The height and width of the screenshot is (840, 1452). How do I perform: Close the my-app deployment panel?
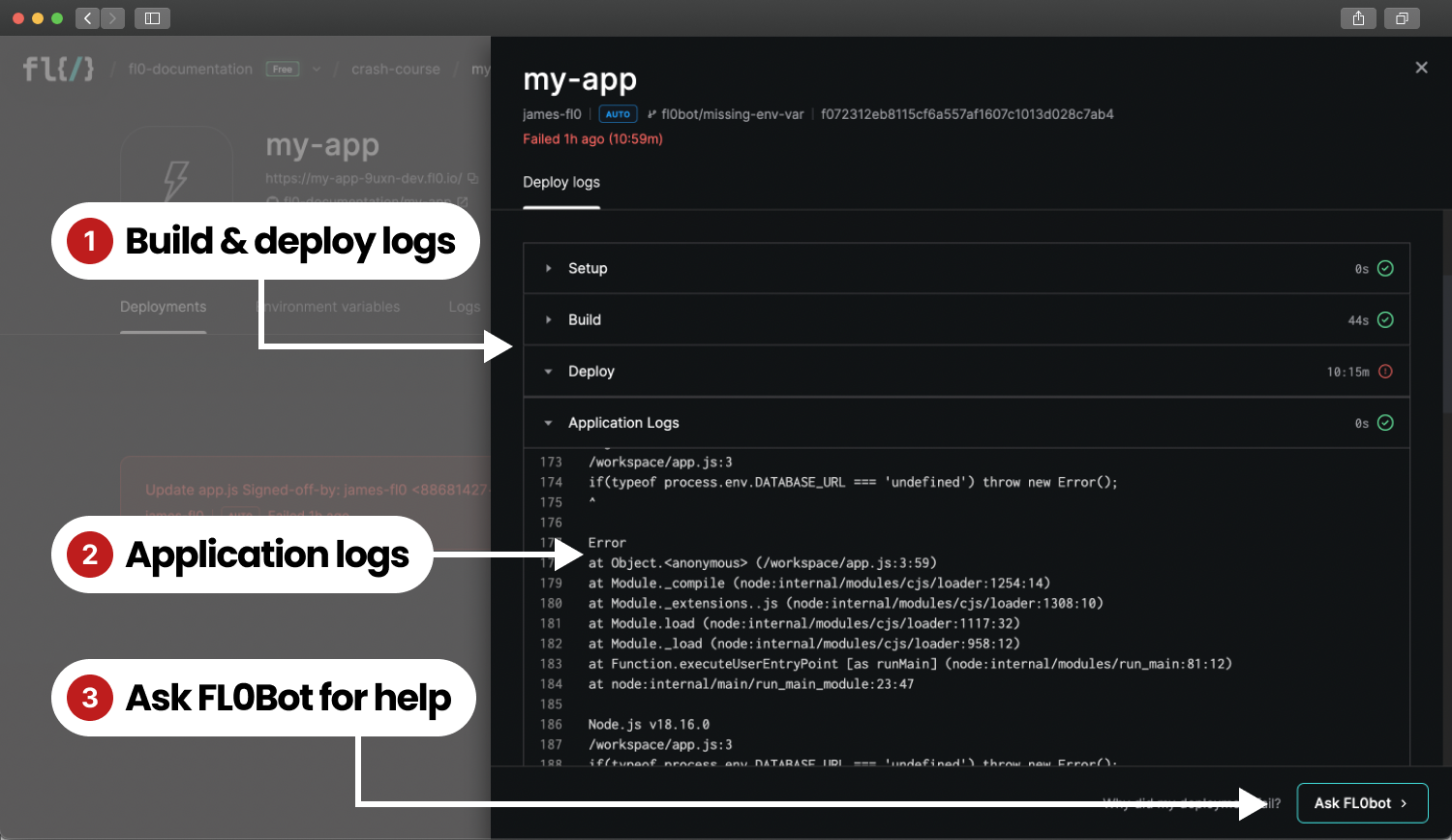click(x=1421, y=68)
